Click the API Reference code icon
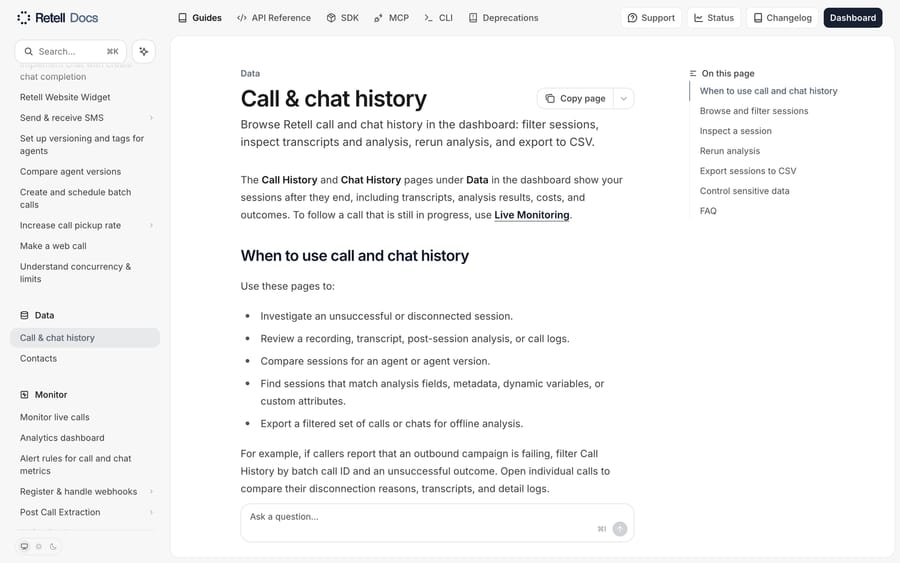900x563 pixels. click(x=242, y=18)
